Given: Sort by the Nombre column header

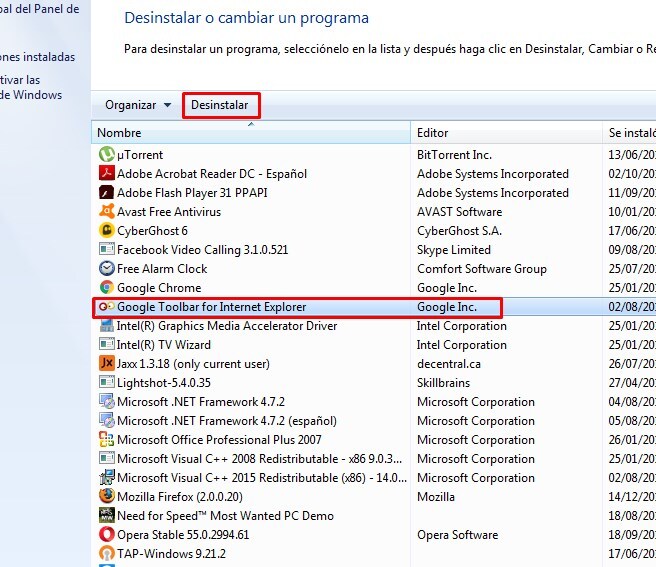Looking at the screenshot, I should (x=251, y=133).
